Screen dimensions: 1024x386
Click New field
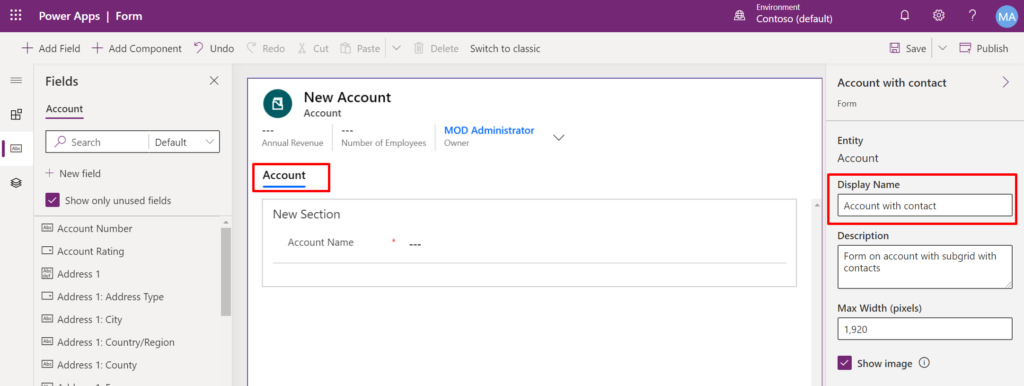coord(73,174)
